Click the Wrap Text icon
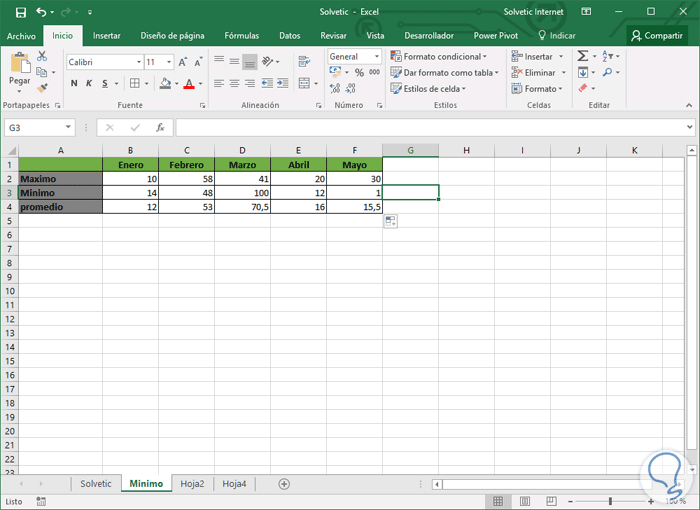The image size is (700, 510). tap(304, 62)
